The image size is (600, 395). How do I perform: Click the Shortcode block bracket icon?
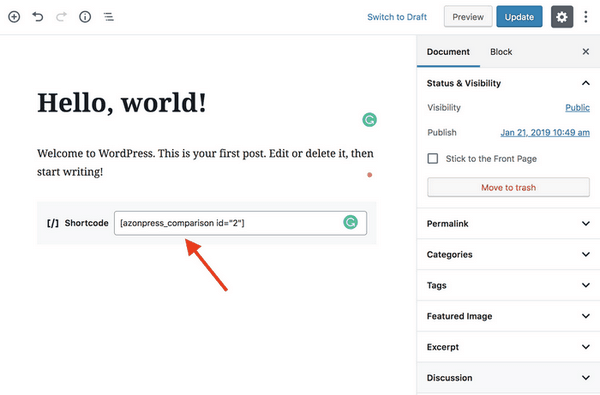click(53, 223)
